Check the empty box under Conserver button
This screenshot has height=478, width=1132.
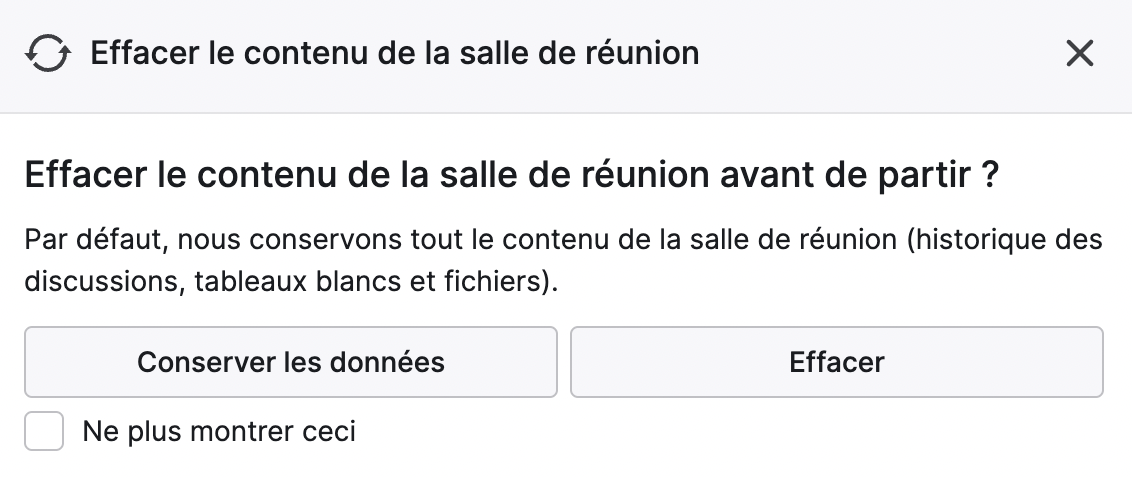[44, 431]
